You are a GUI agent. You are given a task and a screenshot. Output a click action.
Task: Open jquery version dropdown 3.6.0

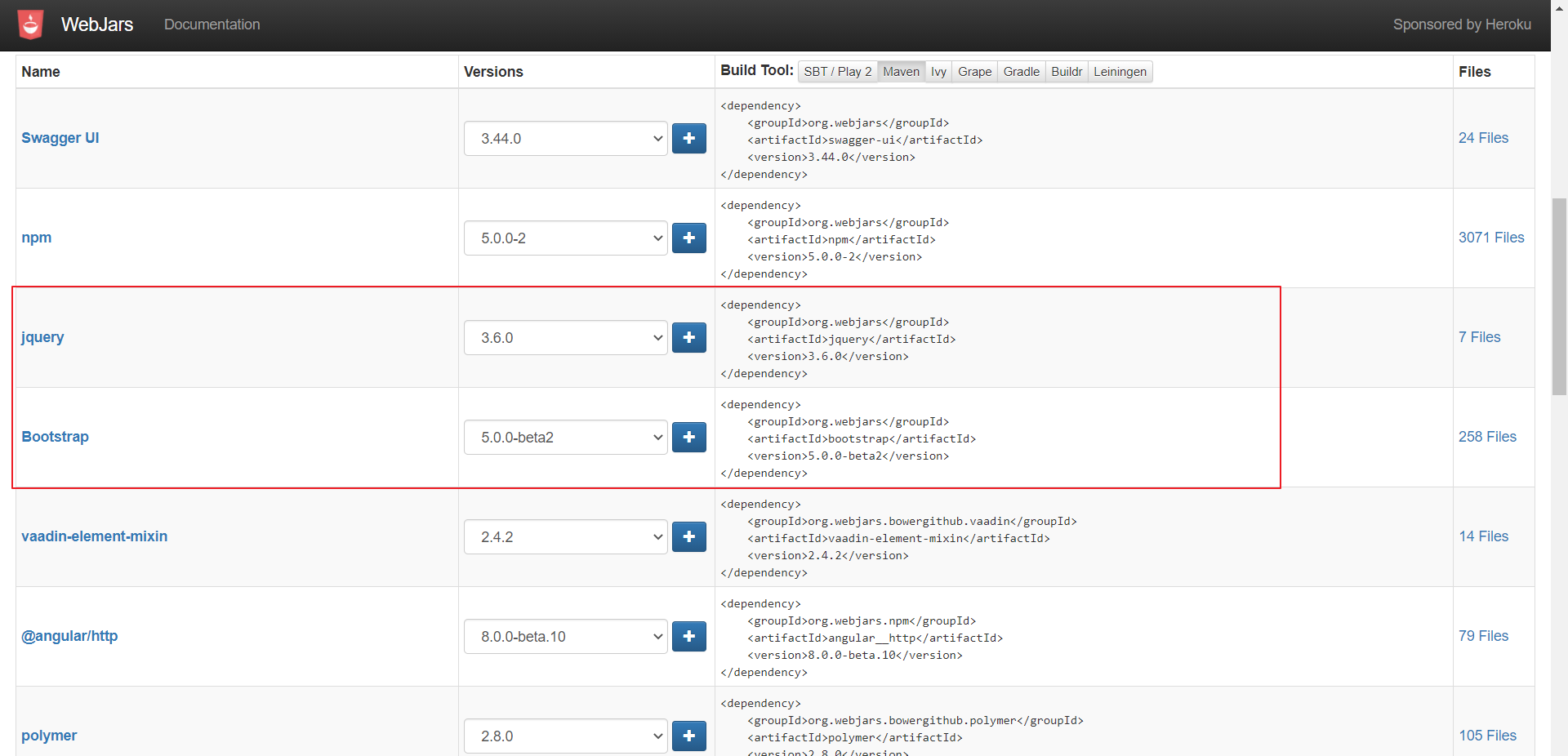coord(566,338)
